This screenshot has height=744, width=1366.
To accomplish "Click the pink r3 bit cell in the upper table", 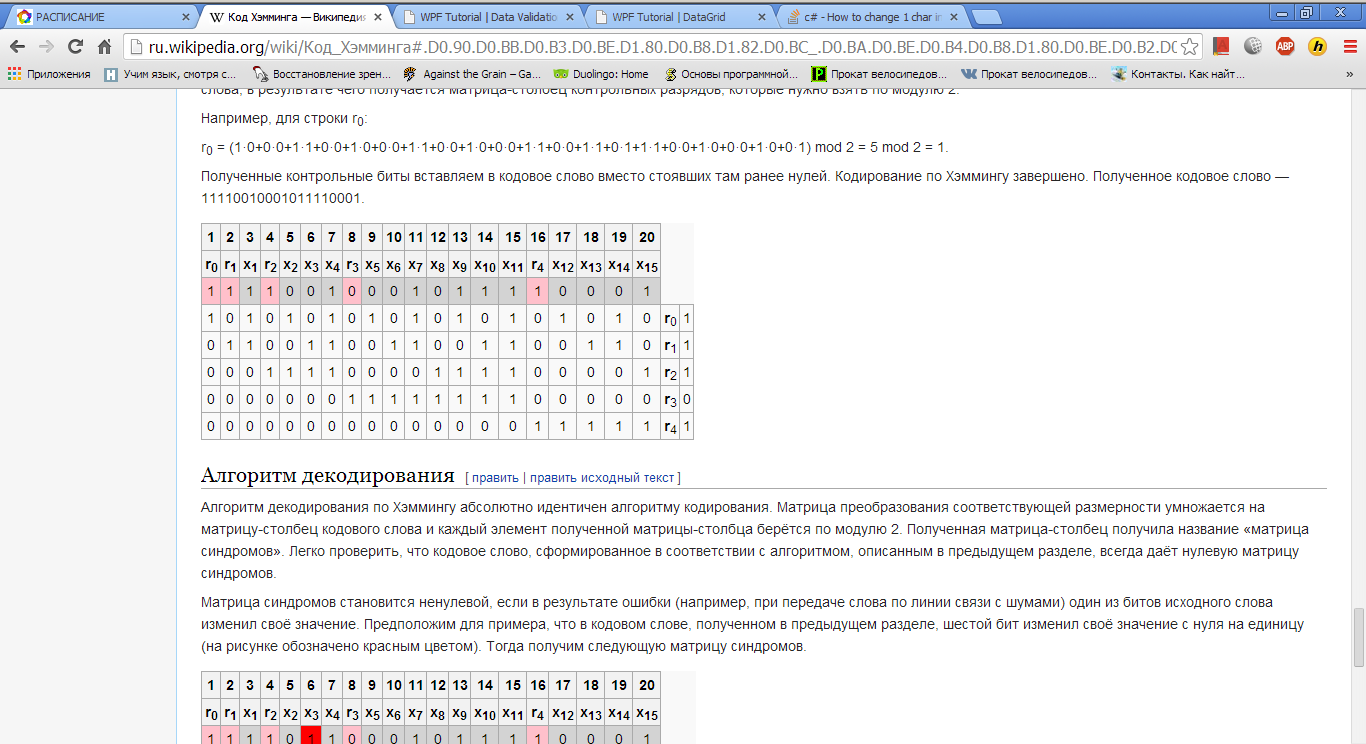I will pos(353,291).
